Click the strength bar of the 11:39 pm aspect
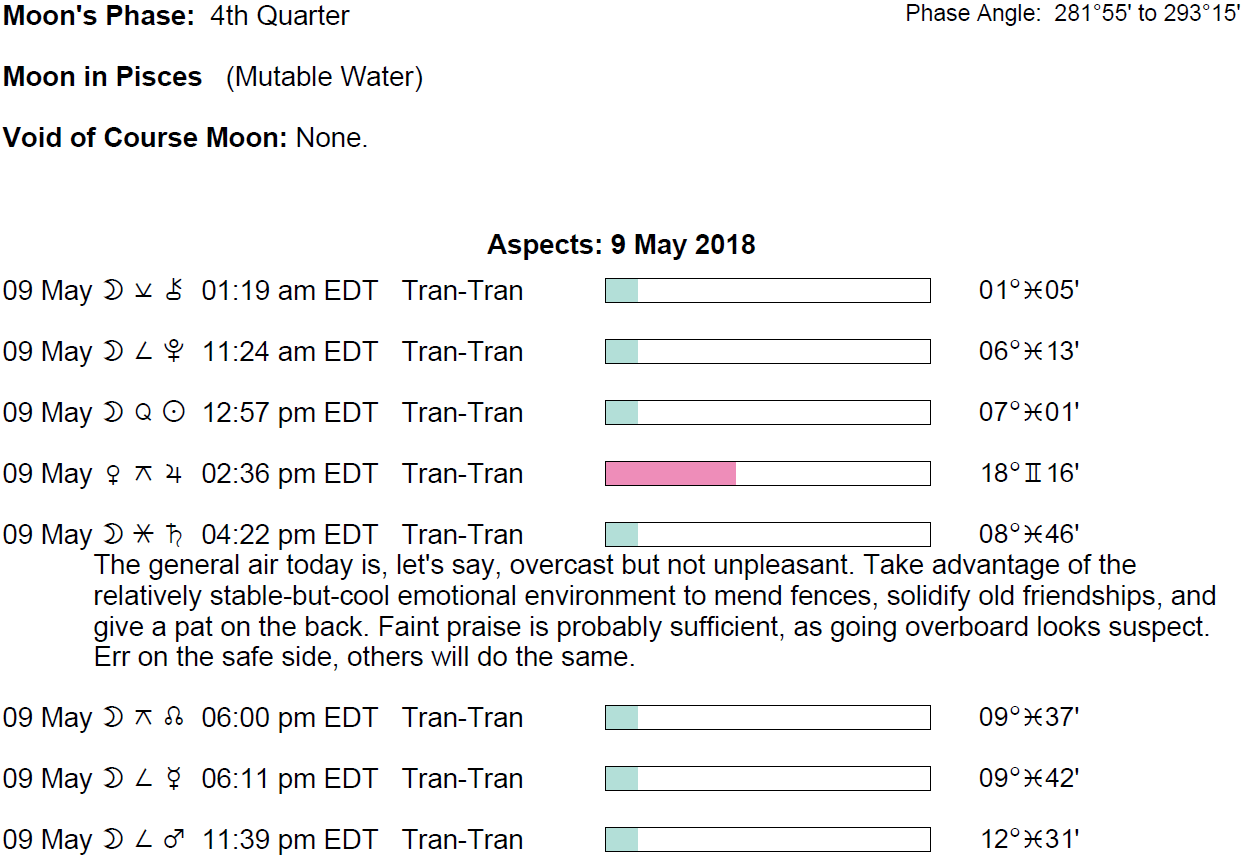 click(x=767, y=840)
